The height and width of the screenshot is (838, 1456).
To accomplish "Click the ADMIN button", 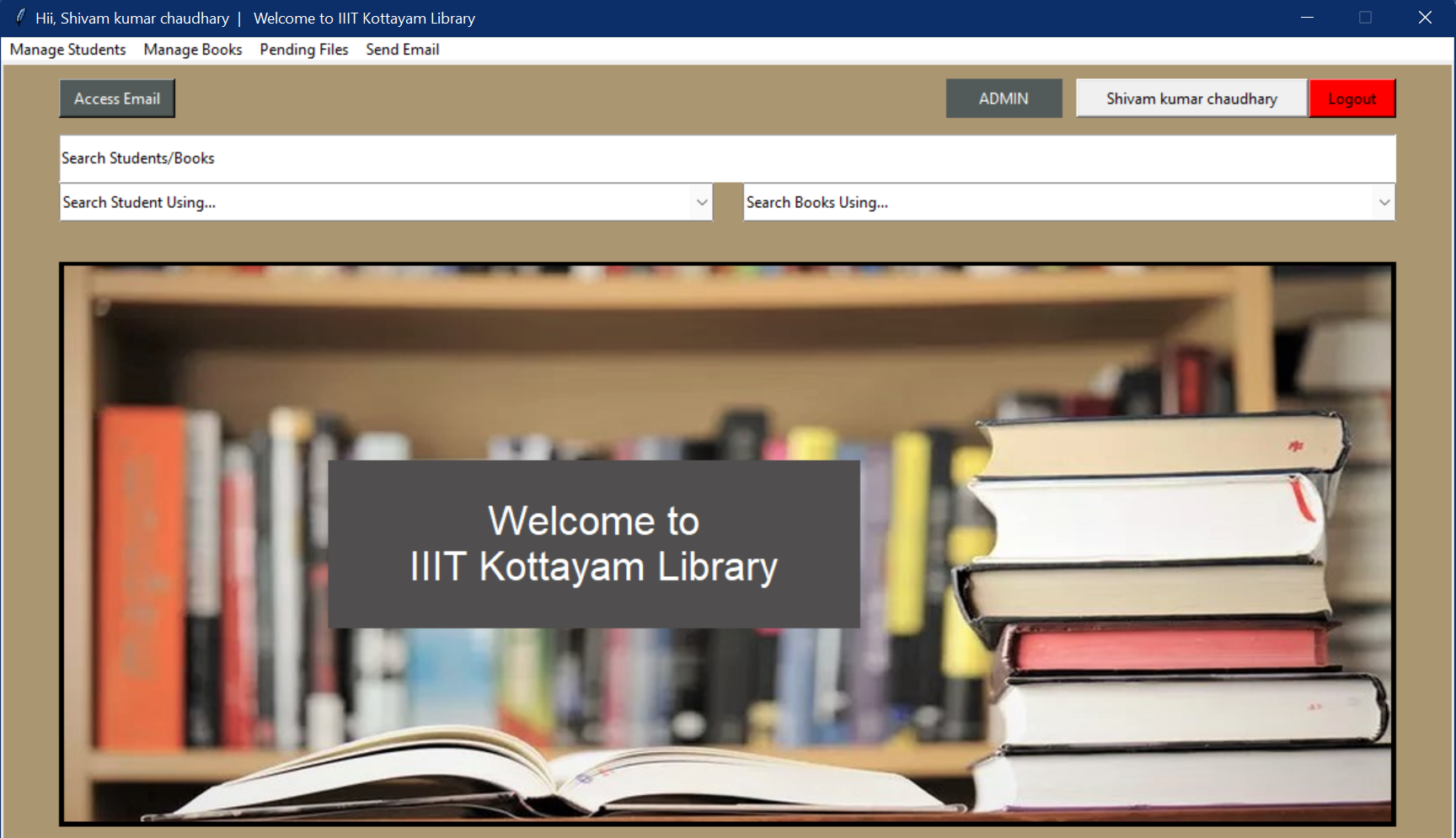I will click(1004, 98).
